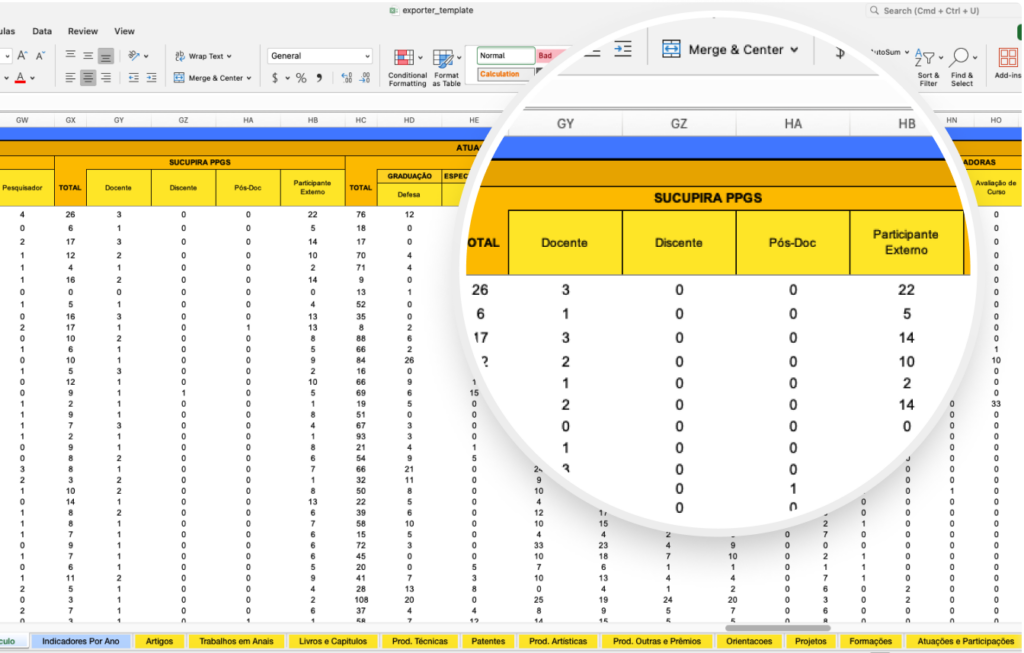Open Find & Select
This screenshot has height=653, width=1024.
click(962, 67)
